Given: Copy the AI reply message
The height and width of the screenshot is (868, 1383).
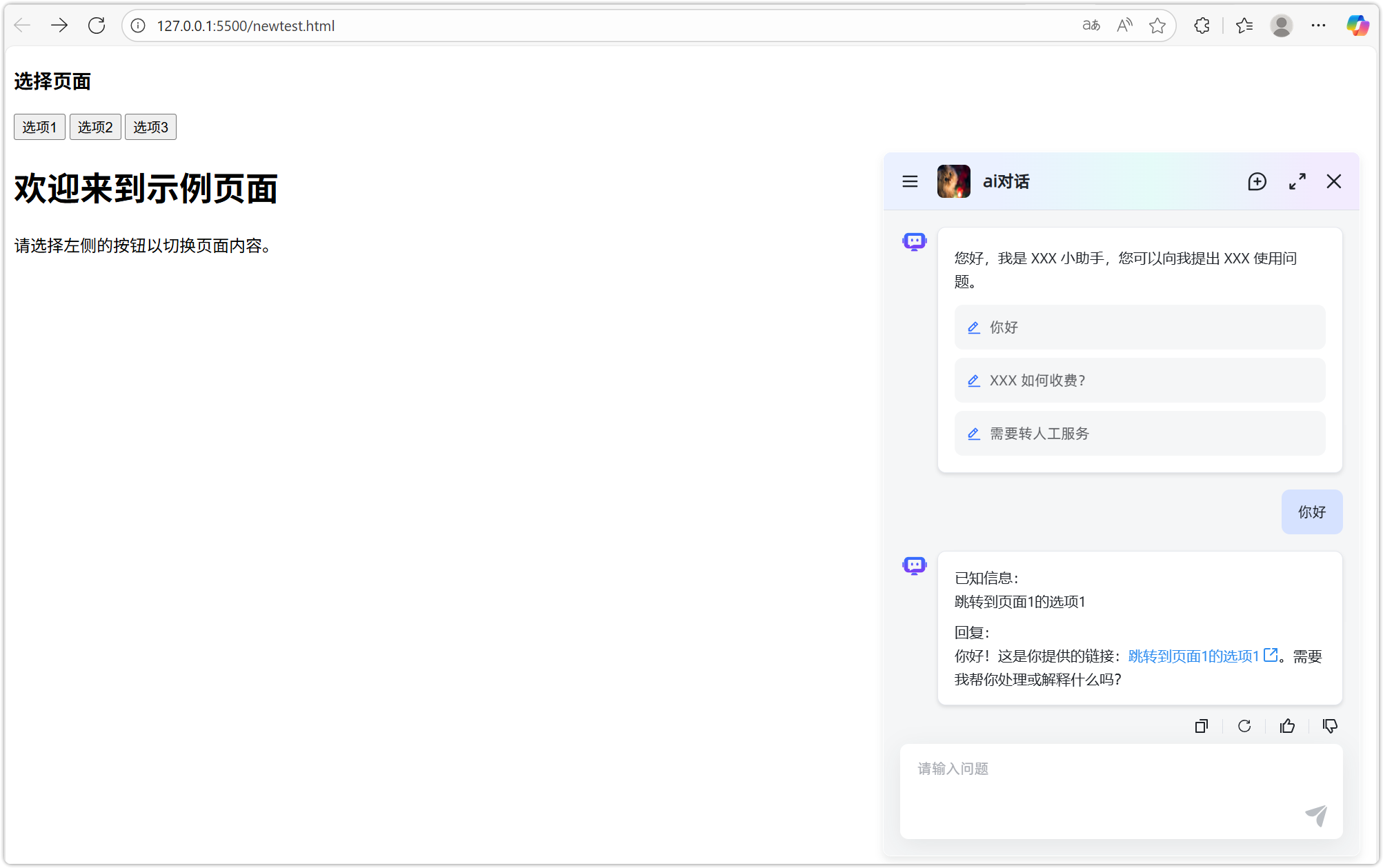Looking at the screenshot, I should tap(1201, 726).
